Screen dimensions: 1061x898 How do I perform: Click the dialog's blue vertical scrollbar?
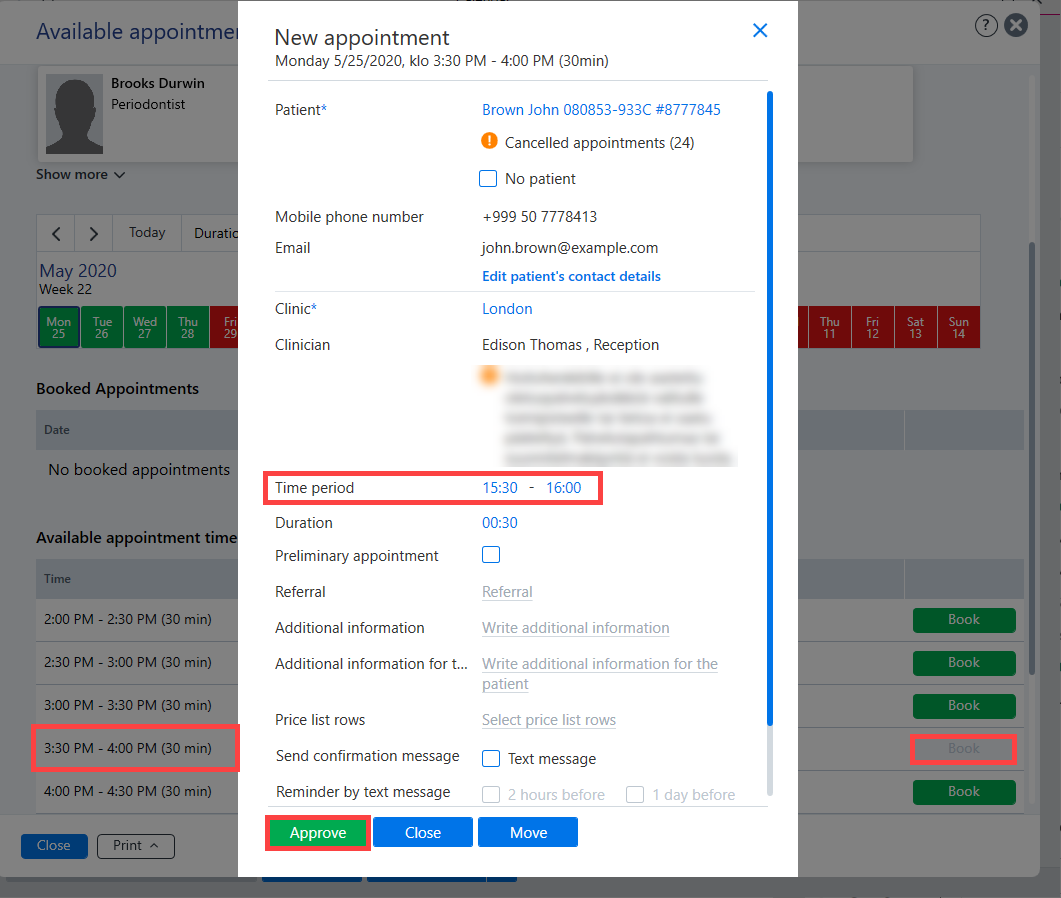[x=769, y=409]
